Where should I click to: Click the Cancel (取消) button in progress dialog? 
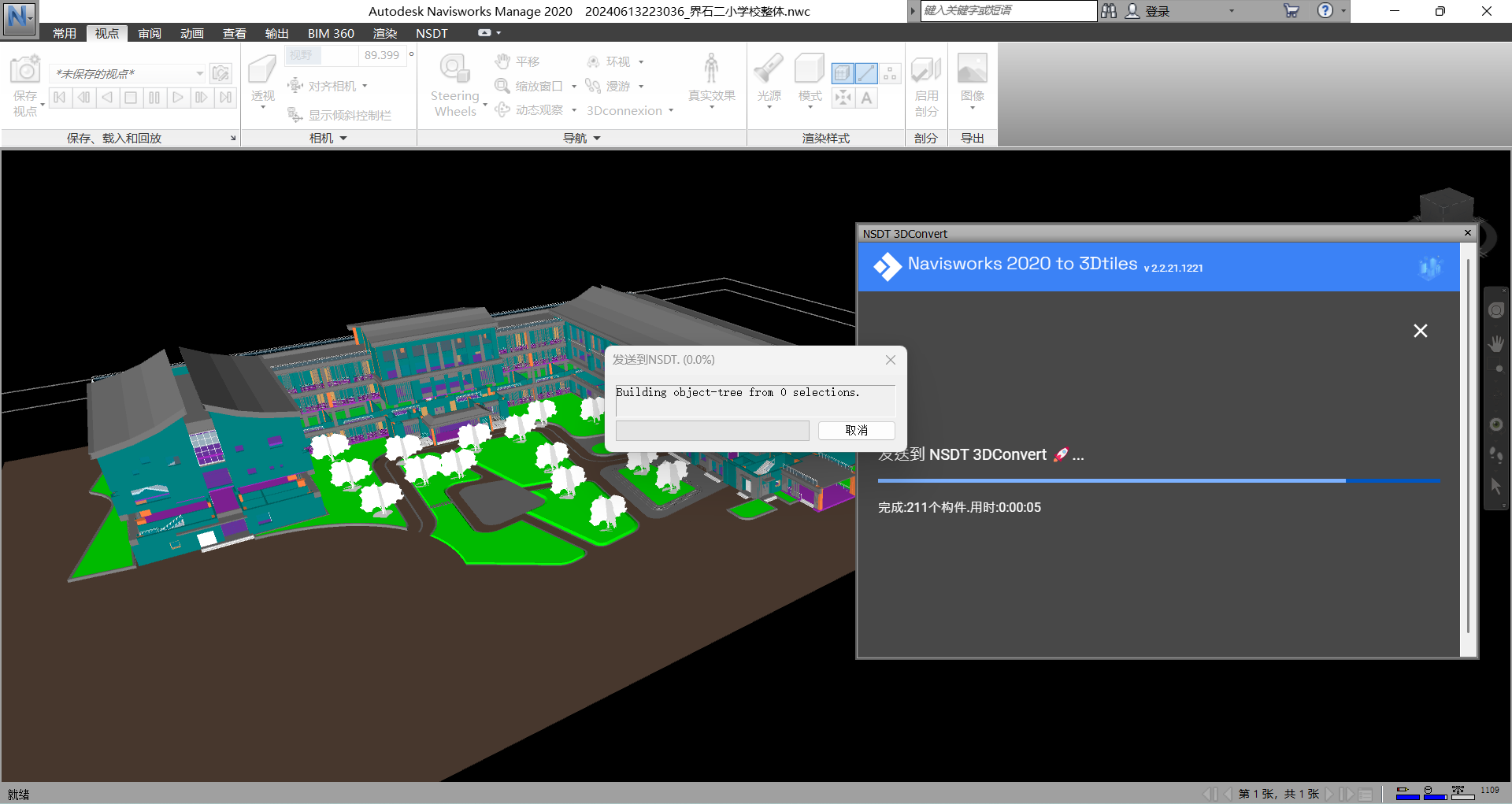pos(856,430)
